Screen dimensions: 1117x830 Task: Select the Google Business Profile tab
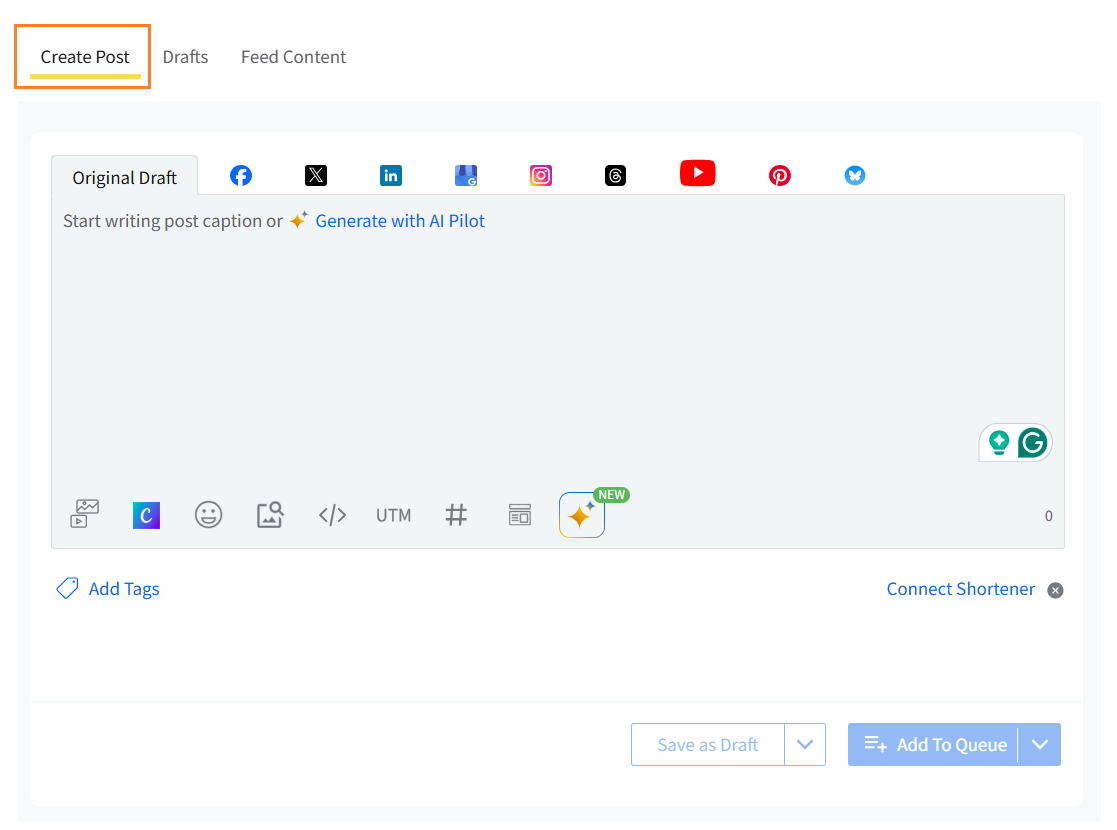point(466,175)
